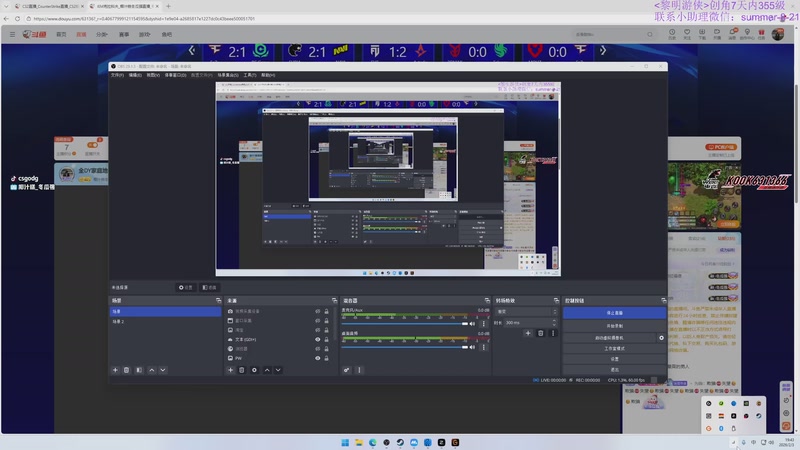
Task: Toggle visibility of 文本 (GDI+) source
Action: (318, 339)
